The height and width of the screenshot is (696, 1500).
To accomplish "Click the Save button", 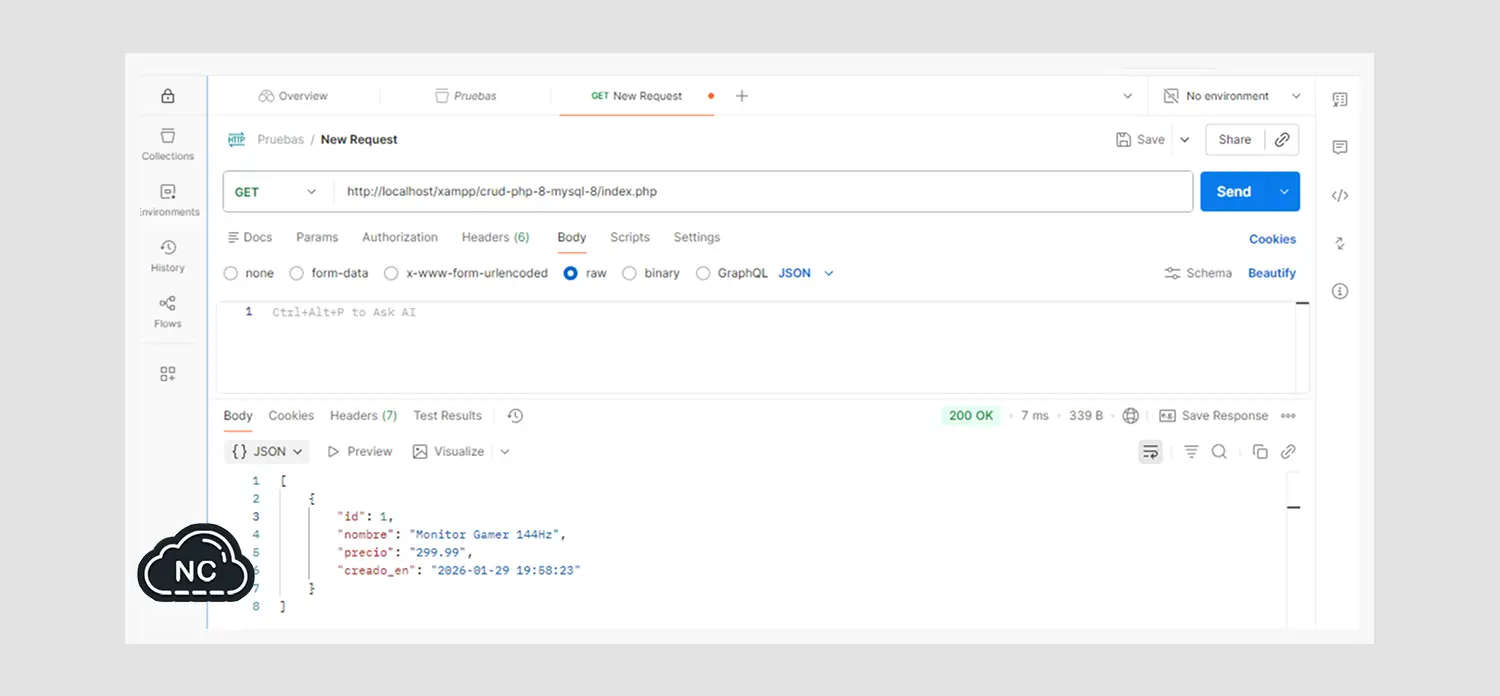I will [x=1140, y=140].
